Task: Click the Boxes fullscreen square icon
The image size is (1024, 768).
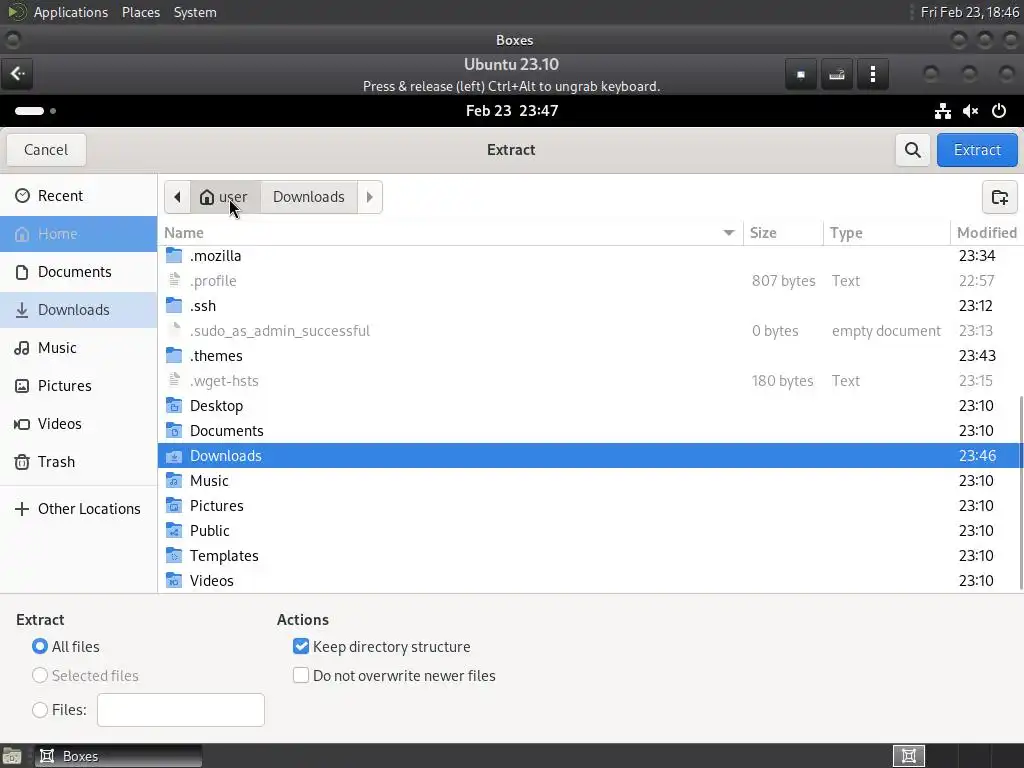Action: [x=801, y=74]
